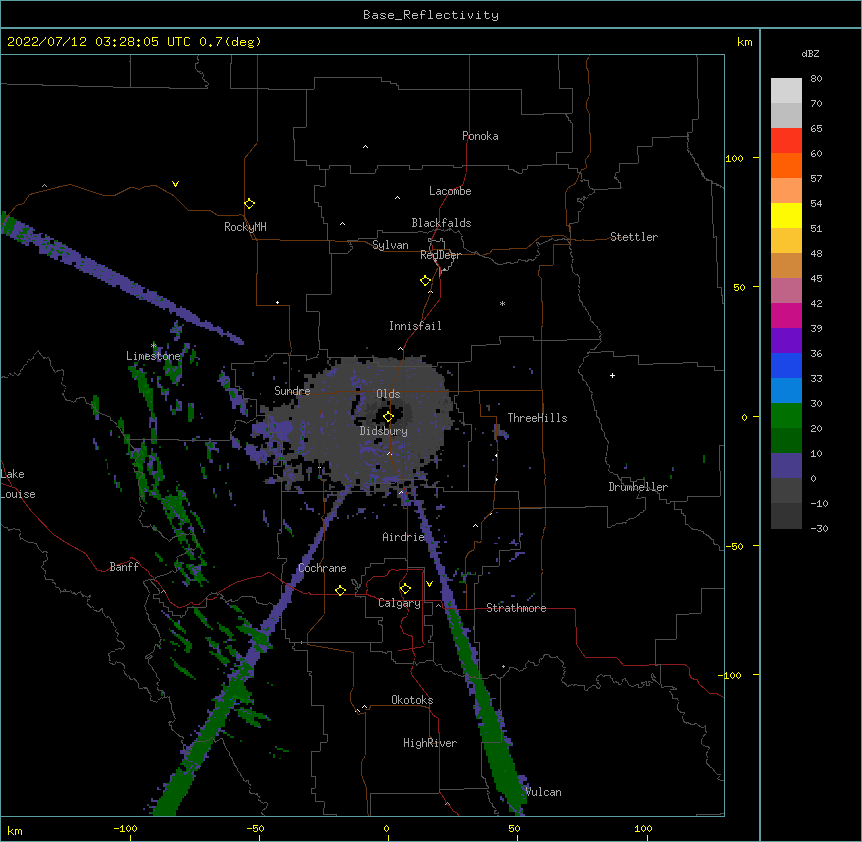Click the white plus marker north of Drumheller
Screen dimensions: 862x842
pyautogui.click(x=612, y=375)
